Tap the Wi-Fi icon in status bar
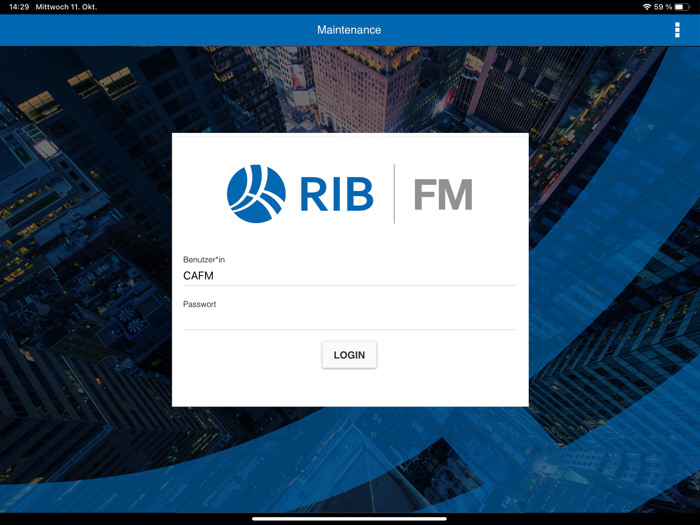Viewport: 700px width, 525px height. (646, 7)
